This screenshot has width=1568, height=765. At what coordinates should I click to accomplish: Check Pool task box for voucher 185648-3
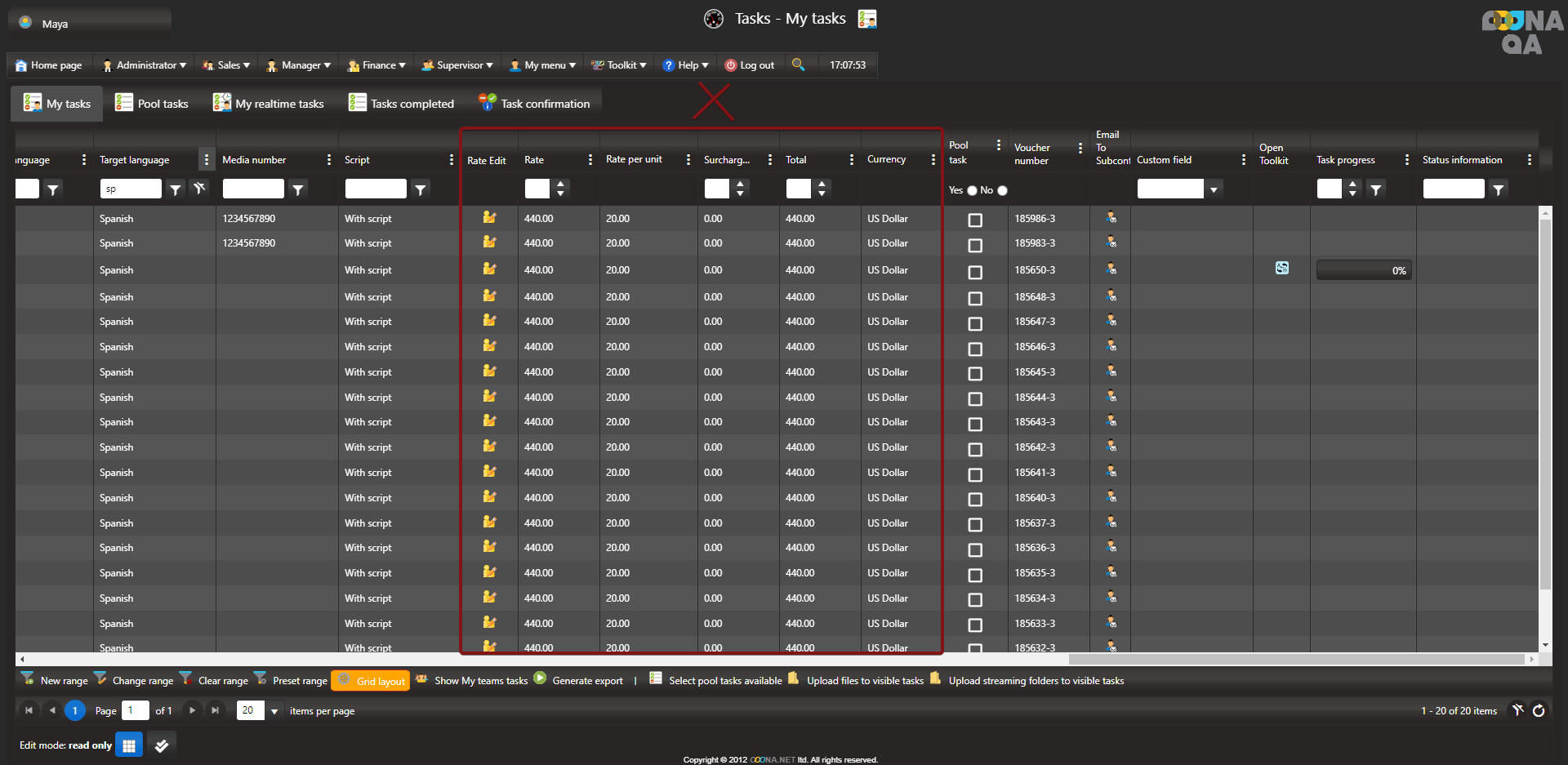coord(975,298)
